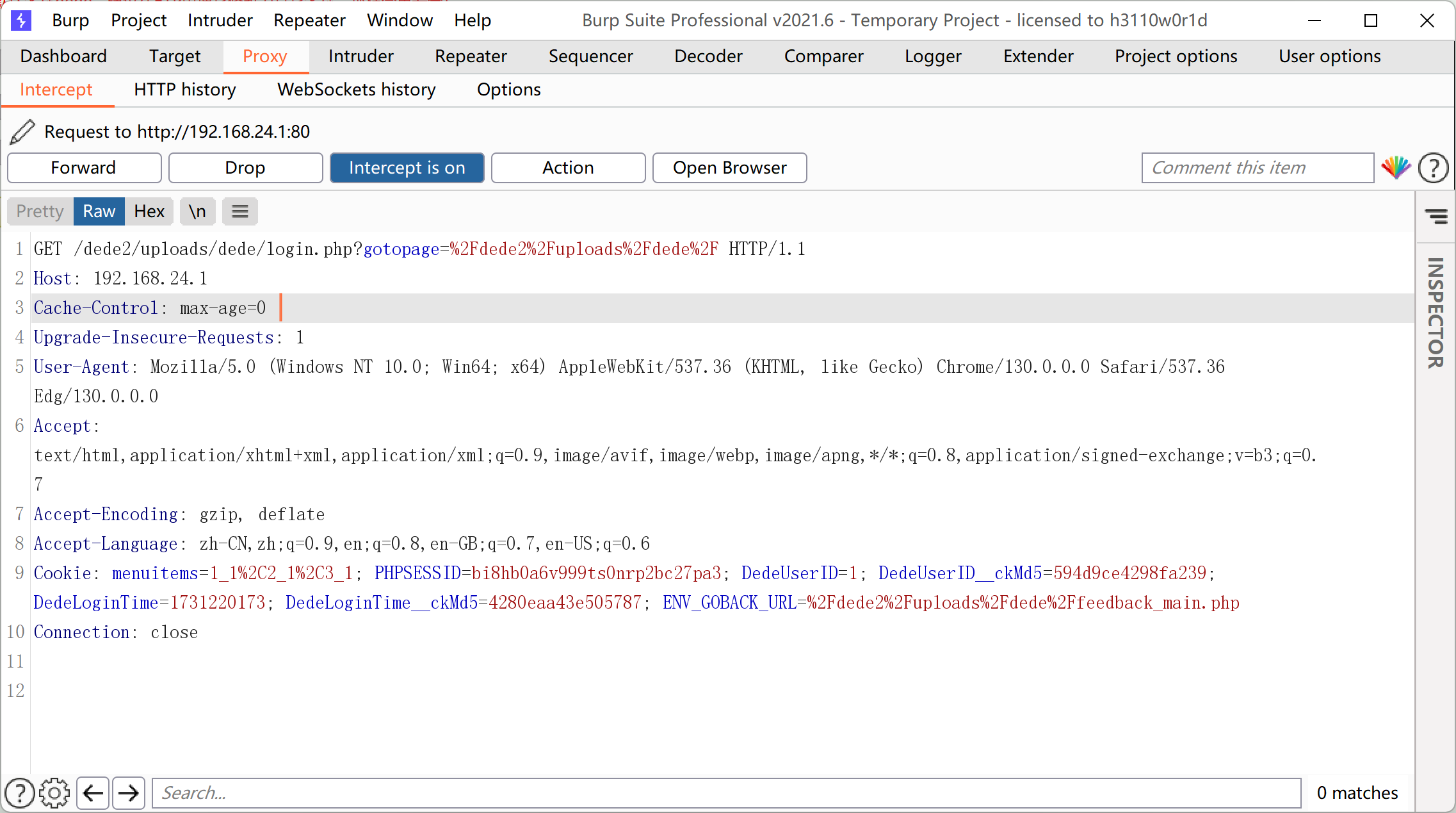Open the highlight color picker icon
1456x813 pixels.
[1396, 168]
